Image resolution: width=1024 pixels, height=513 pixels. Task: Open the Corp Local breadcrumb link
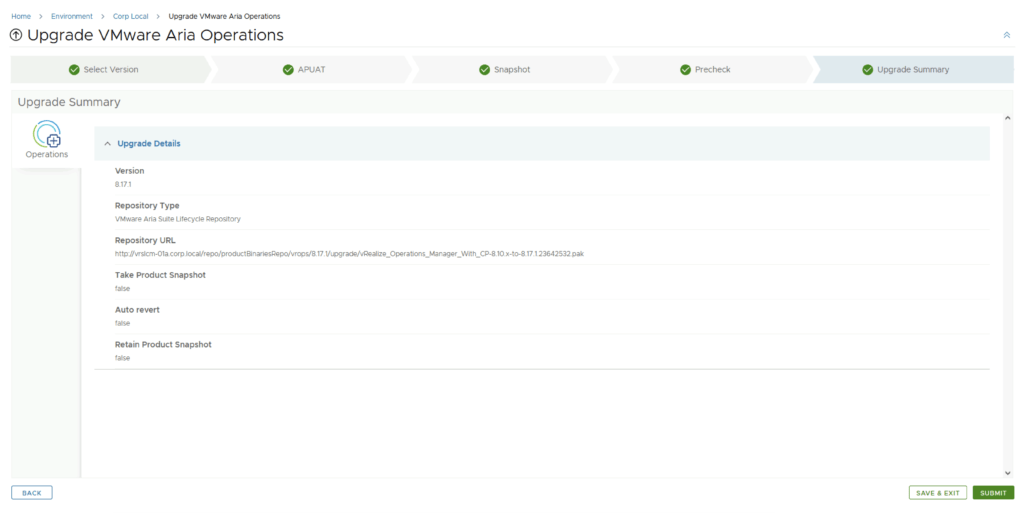point(130,16)
